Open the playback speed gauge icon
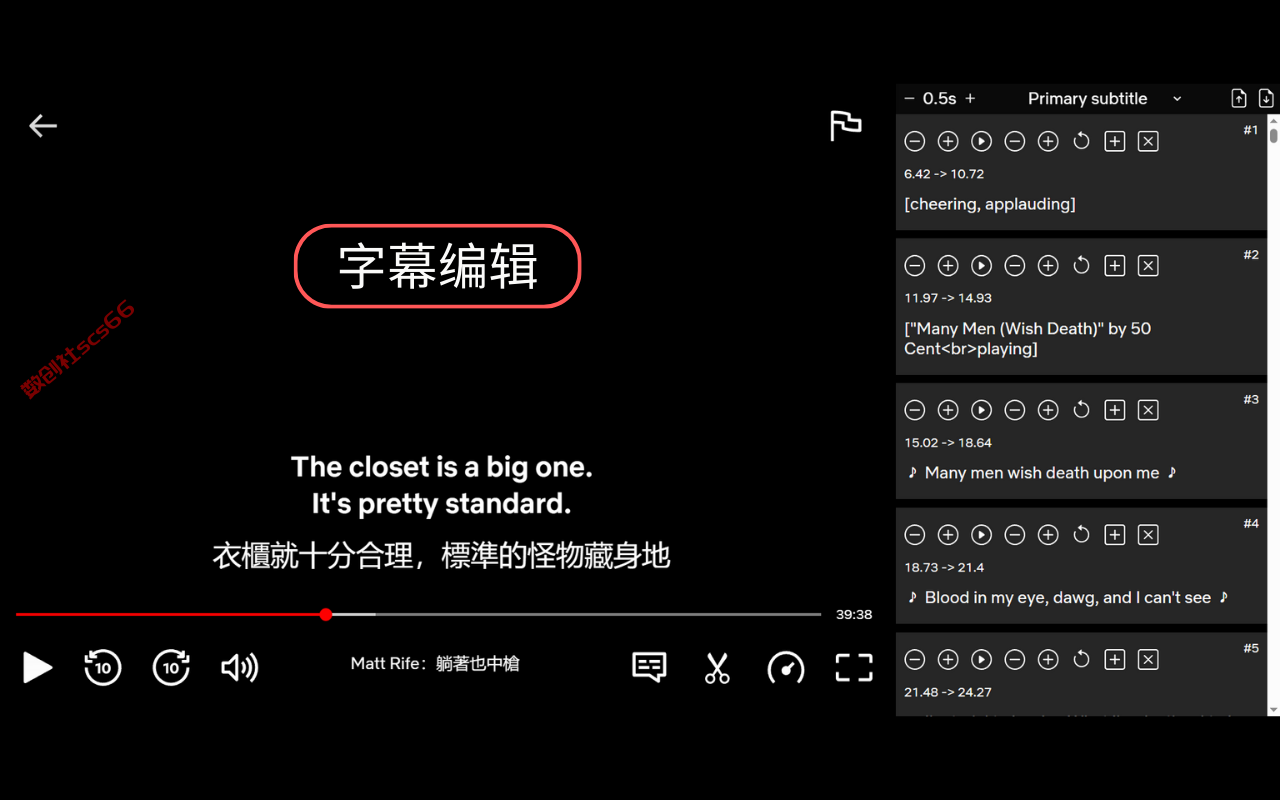The image size is (1280, 800). tap(786, 667)
